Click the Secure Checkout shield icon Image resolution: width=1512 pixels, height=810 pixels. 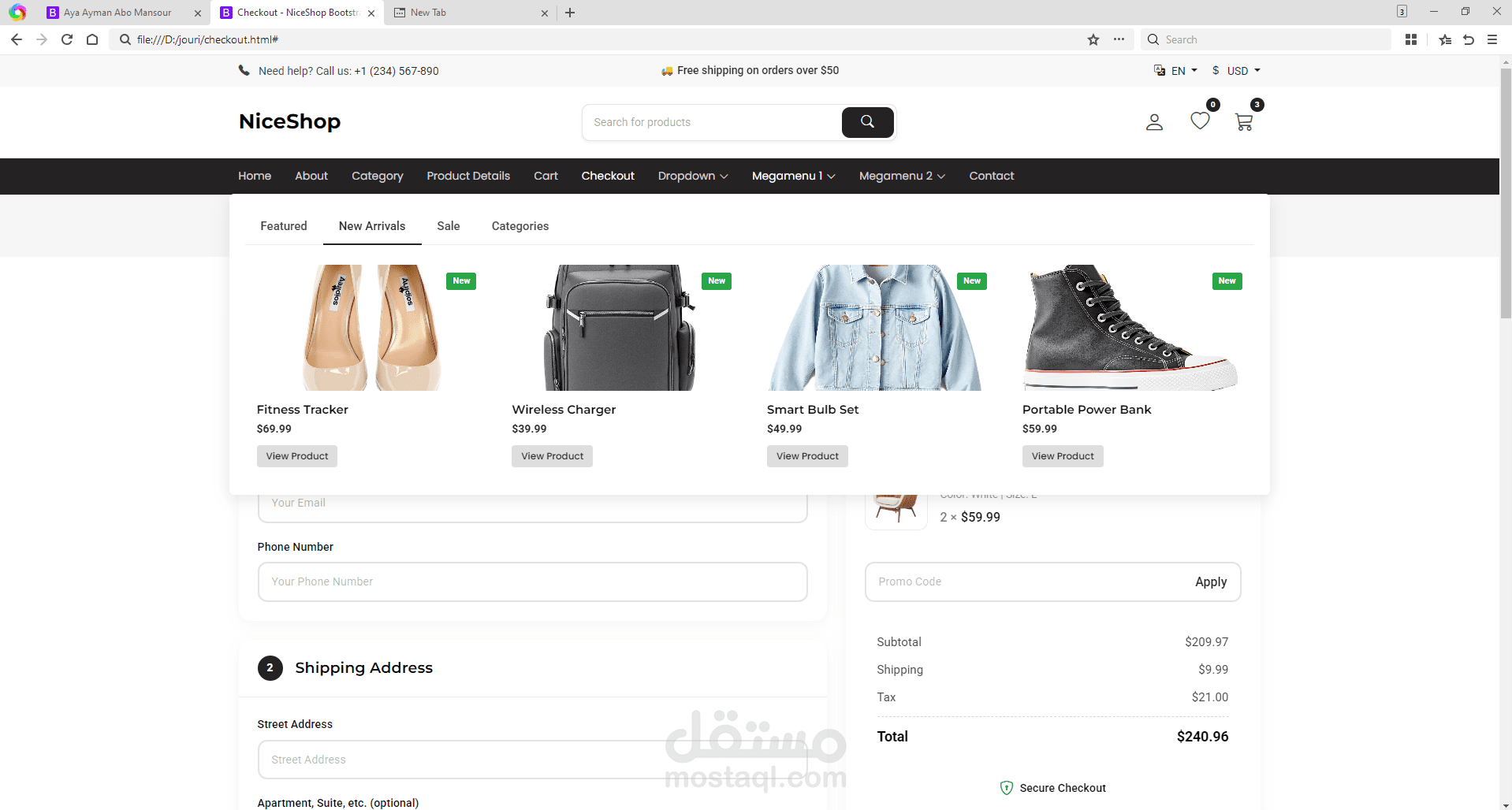point(1007,788)
